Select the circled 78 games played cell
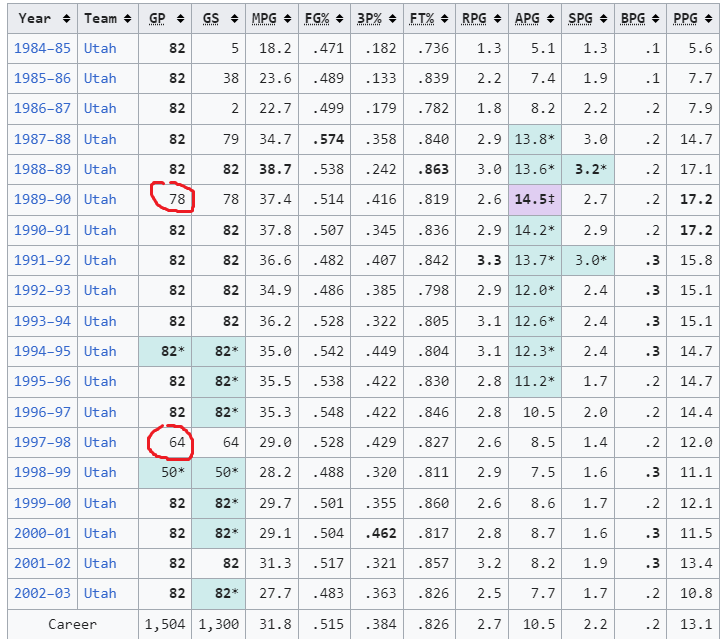This screenshot has height=639, width=727. [x=165, y=199]
